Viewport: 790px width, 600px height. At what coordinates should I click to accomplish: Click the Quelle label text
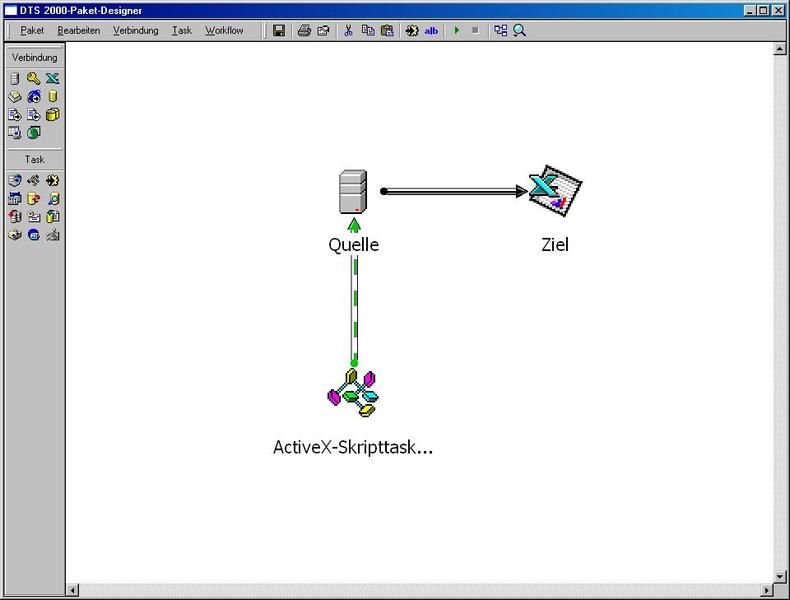[354, 245]
